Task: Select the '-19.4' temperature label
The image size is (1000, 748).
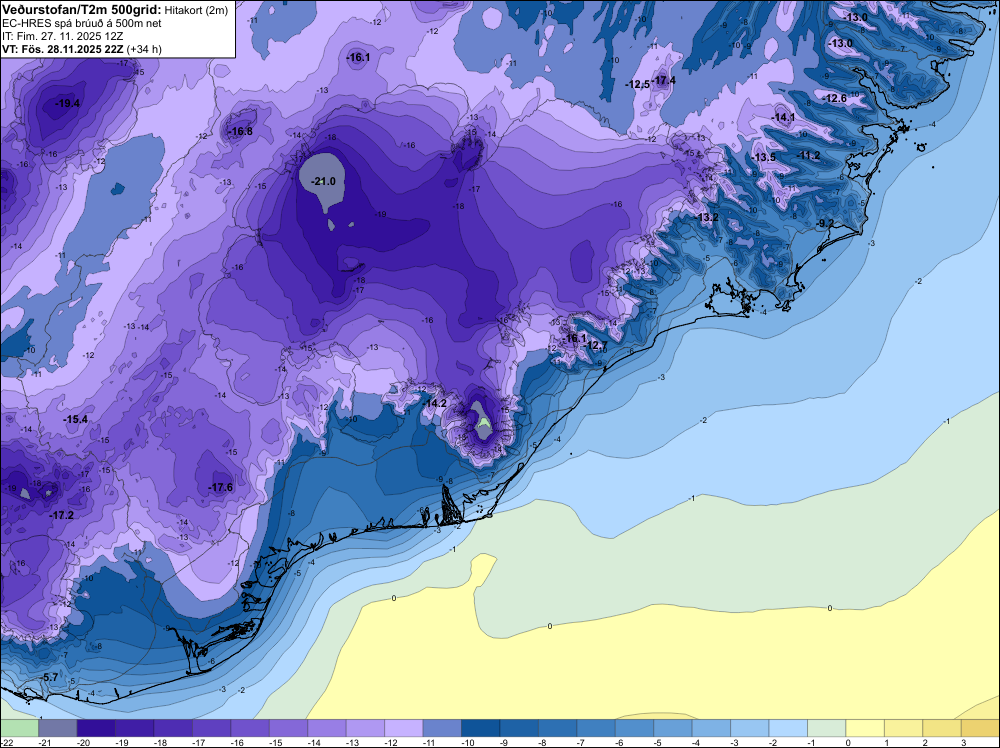Action: [68, 103]
